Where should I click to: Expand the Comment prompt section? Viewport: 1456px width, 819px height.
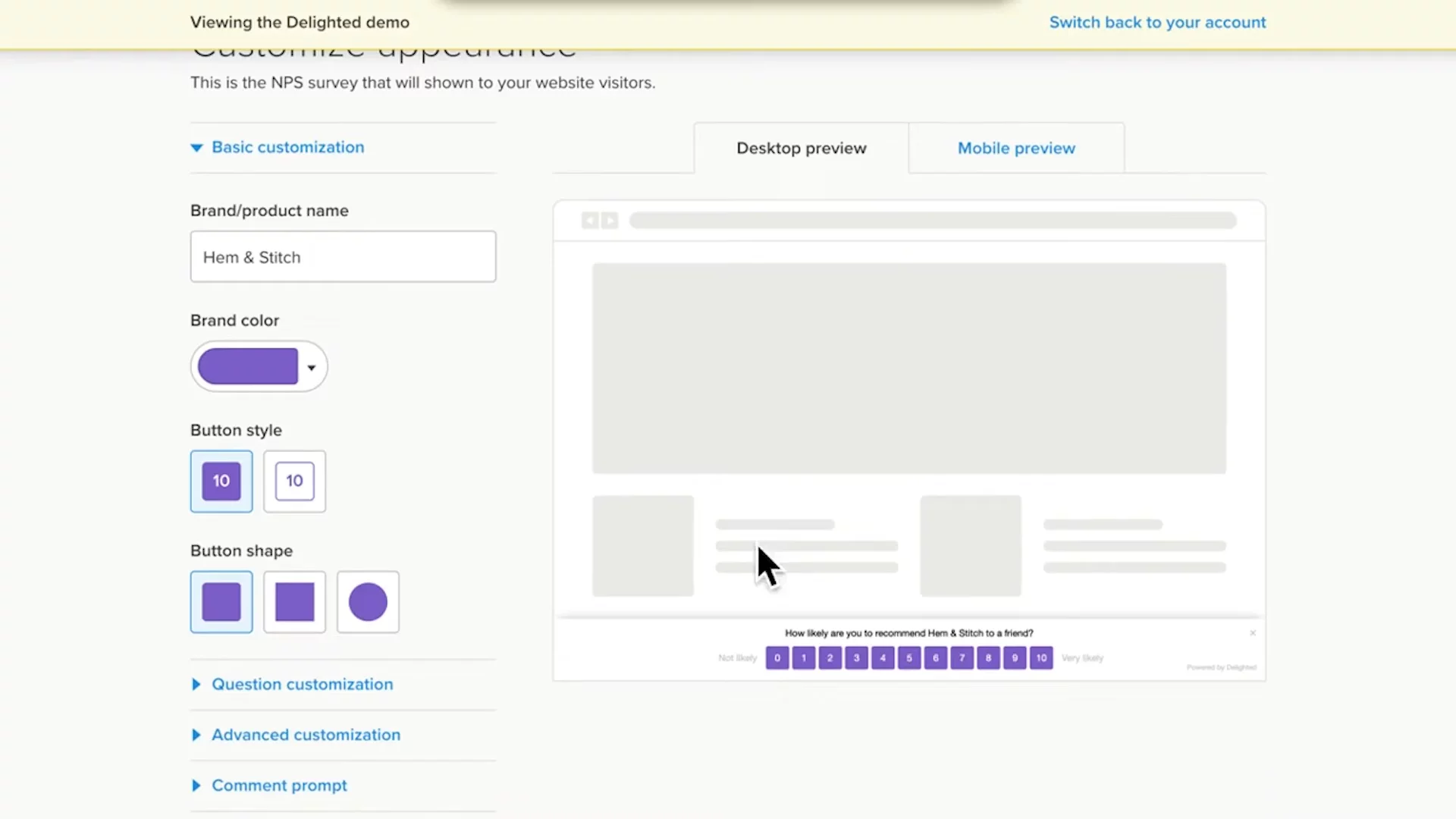[279, 786]
